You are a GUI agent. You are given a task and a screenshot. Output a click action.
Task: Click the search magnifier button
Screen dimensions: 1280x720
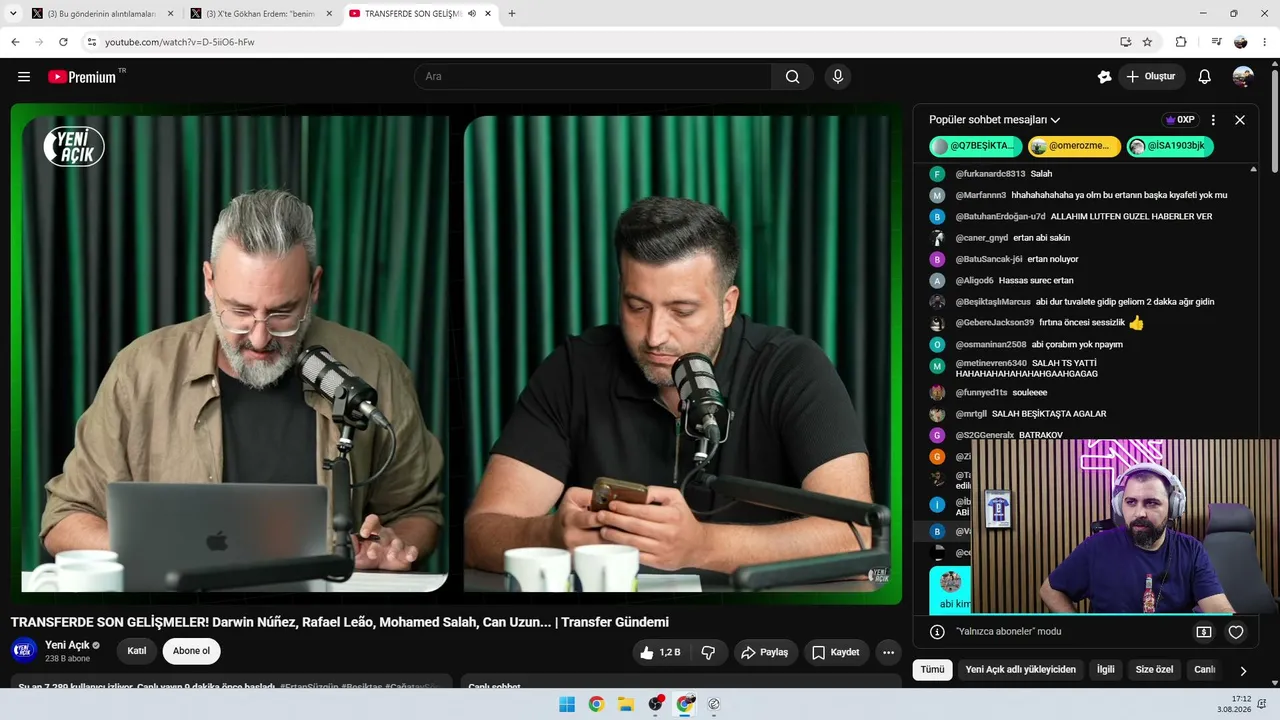[x=793, y=77]
